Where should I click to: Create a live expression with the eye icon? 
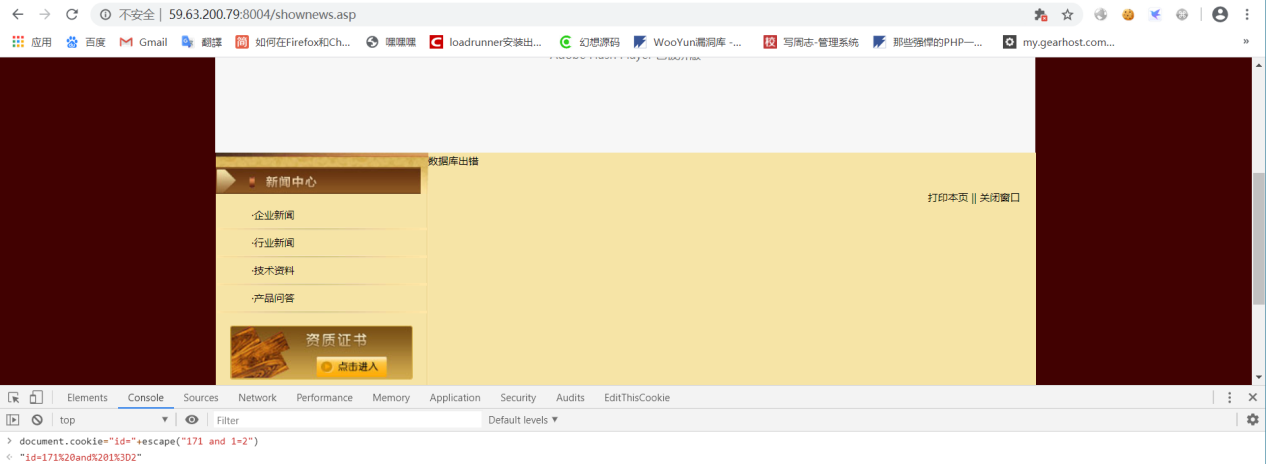tap(192, 420)
